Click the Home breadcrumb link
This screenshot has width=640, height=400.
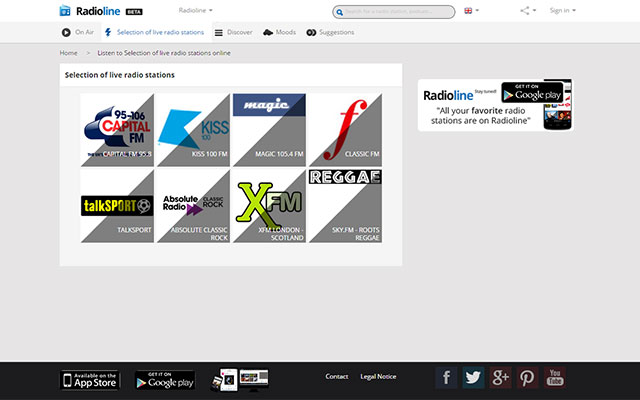coord(69,53)
